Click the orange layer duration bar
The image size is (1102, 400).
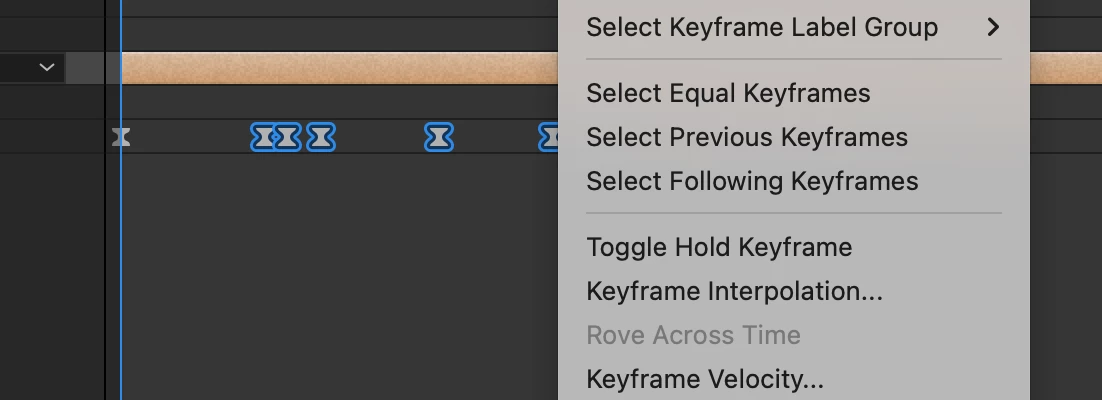click(x=340, y=68)
